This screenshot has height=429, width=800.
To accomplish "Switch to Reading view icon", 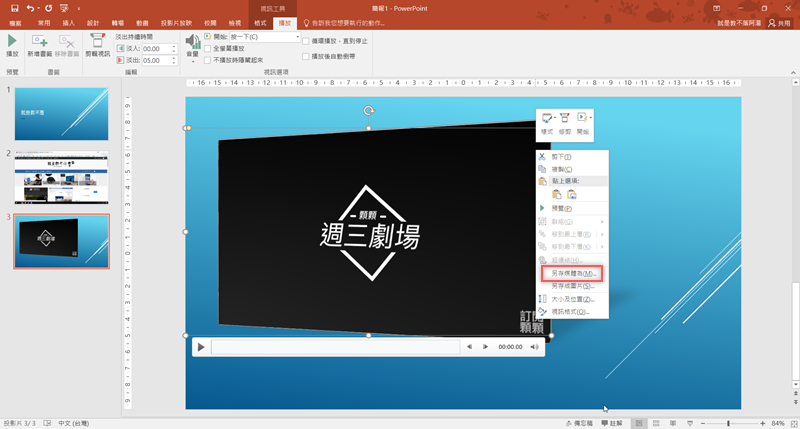I will point(673,423).
